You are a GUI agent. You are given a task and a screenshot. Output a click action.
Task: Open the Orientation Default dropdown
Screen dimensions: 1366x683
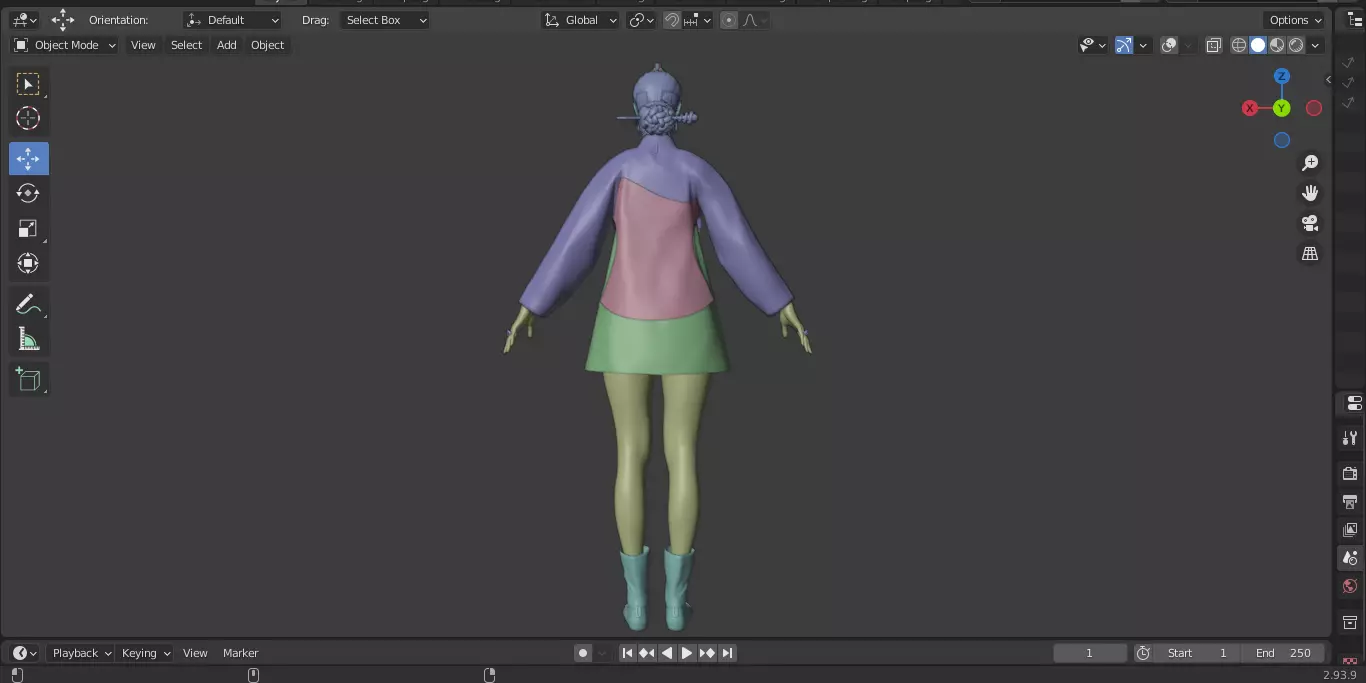(233, 20)
